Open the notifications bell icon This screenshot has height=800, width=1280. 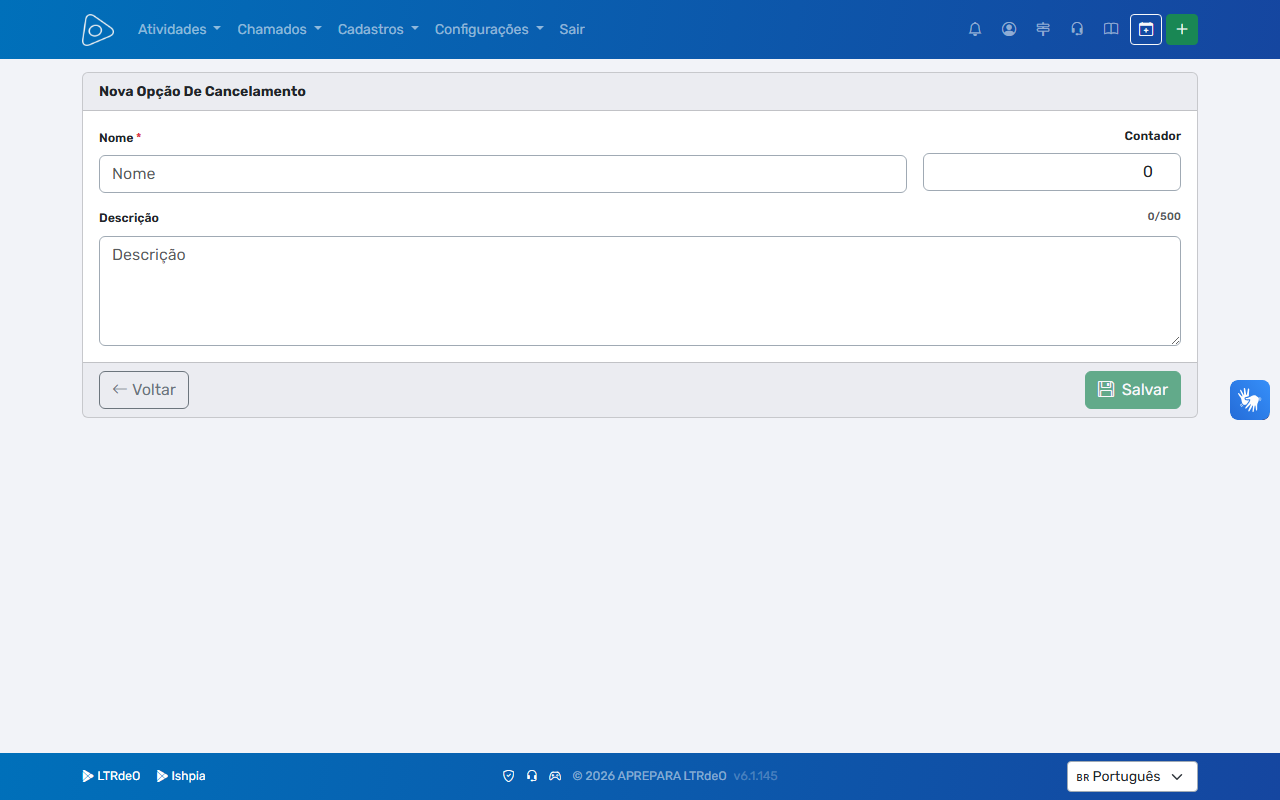coord(975,29)
